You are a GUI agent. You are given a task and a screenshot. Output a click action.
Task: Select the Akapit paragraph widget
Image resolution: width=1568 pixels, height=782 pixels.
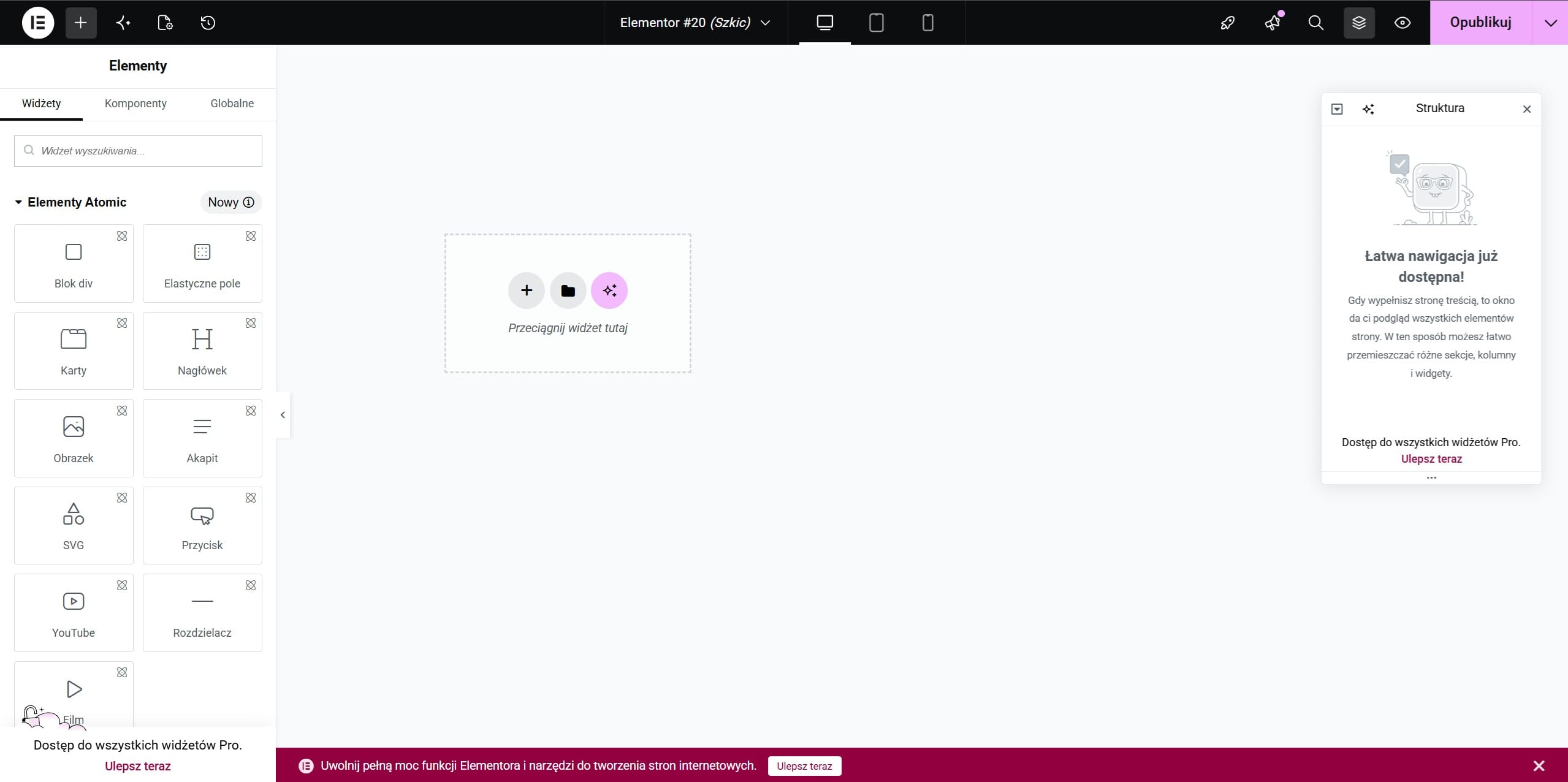202,438
